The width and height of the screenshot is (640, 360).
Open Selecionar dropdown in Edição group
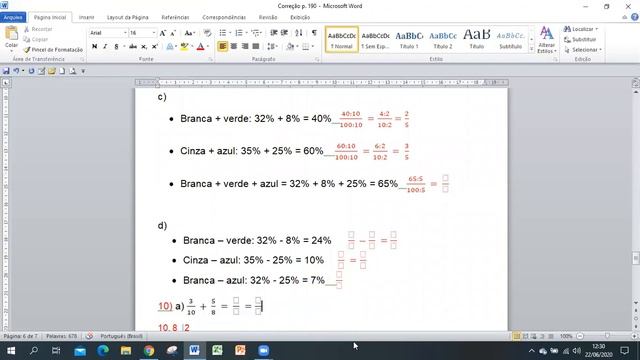coord(582,50)
